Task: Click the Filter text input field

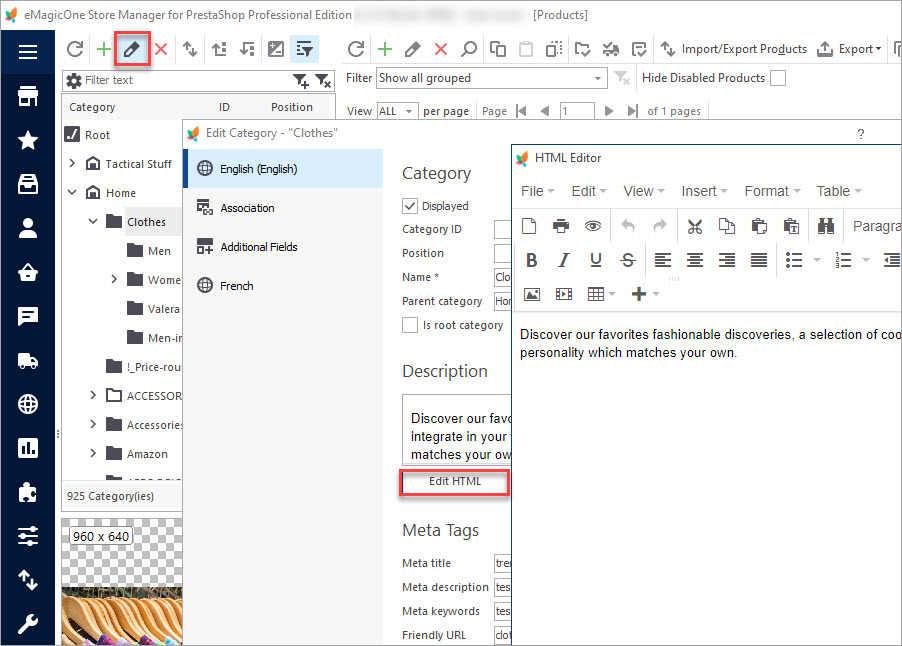Action: pos(187,80)
